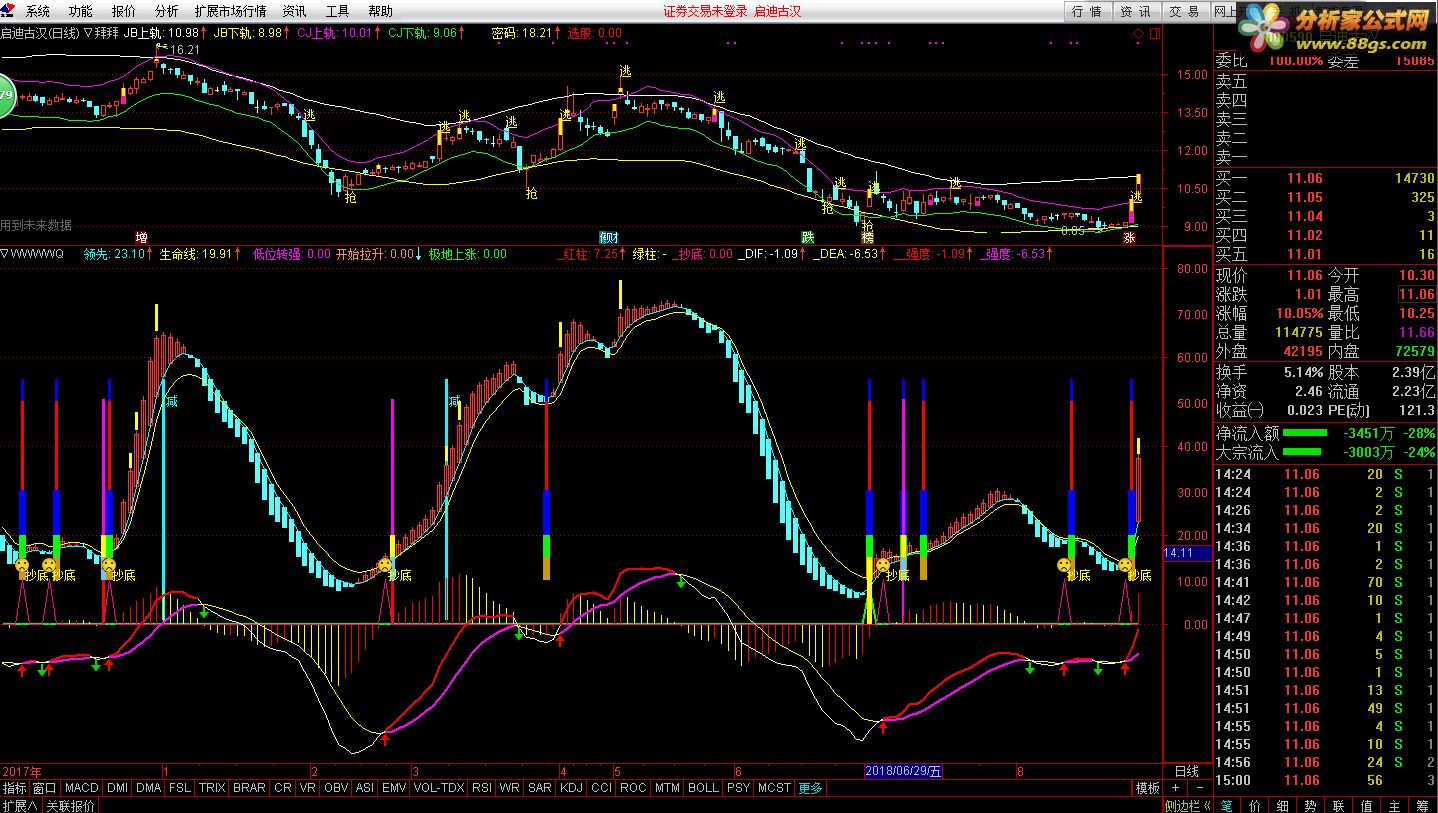Select the 指标 tab in bottom bar
This screenshot has width=1438, height=813.
click(15, 788)
